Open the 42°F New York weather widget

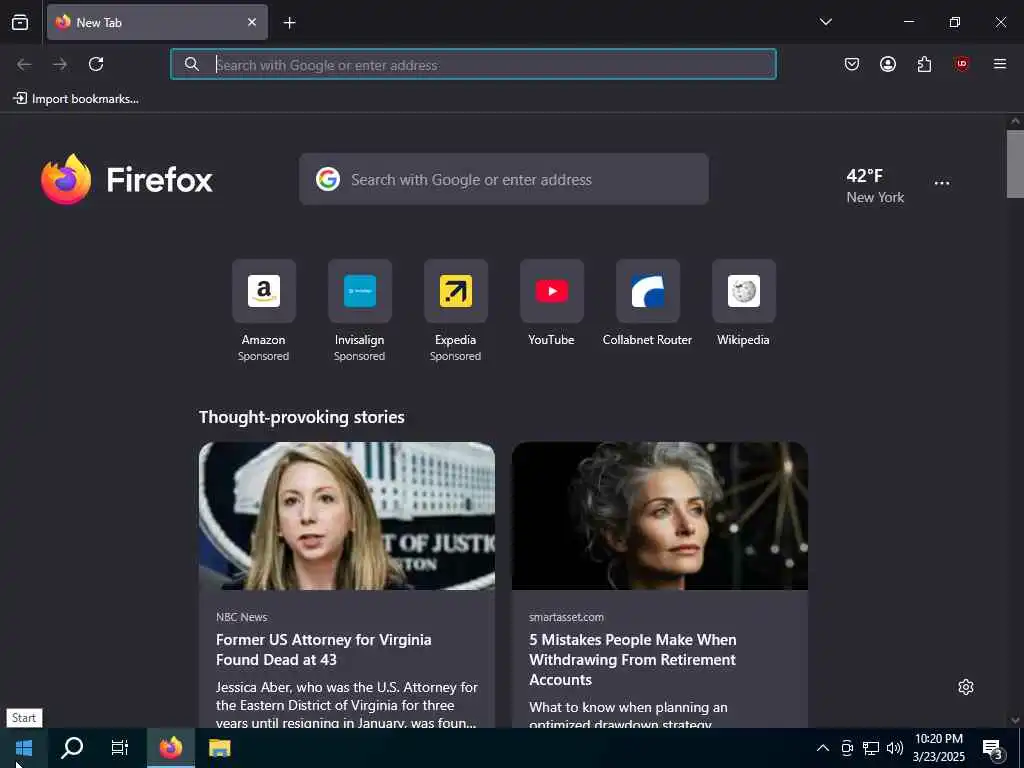tap(875, 186)
